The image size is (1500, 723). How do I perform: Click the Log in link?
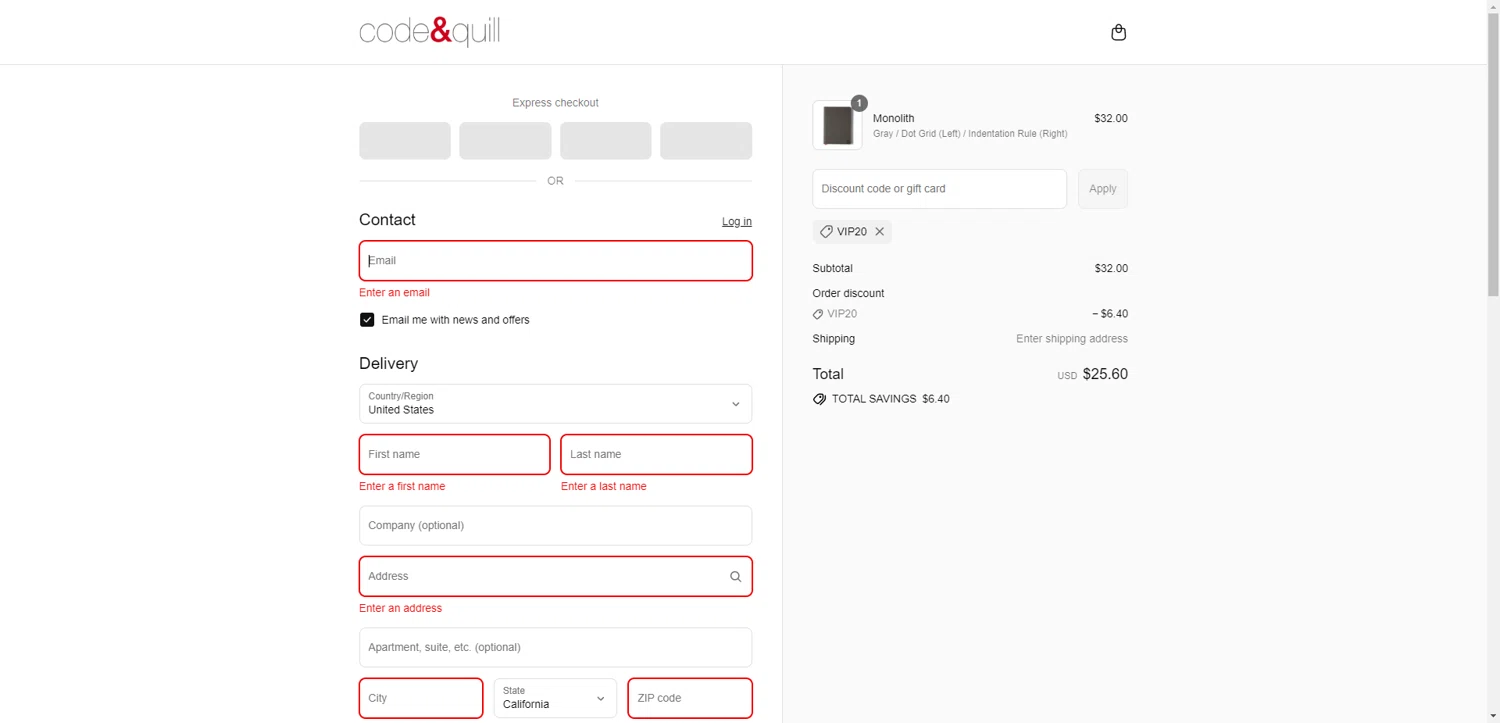tap(737, 221)
